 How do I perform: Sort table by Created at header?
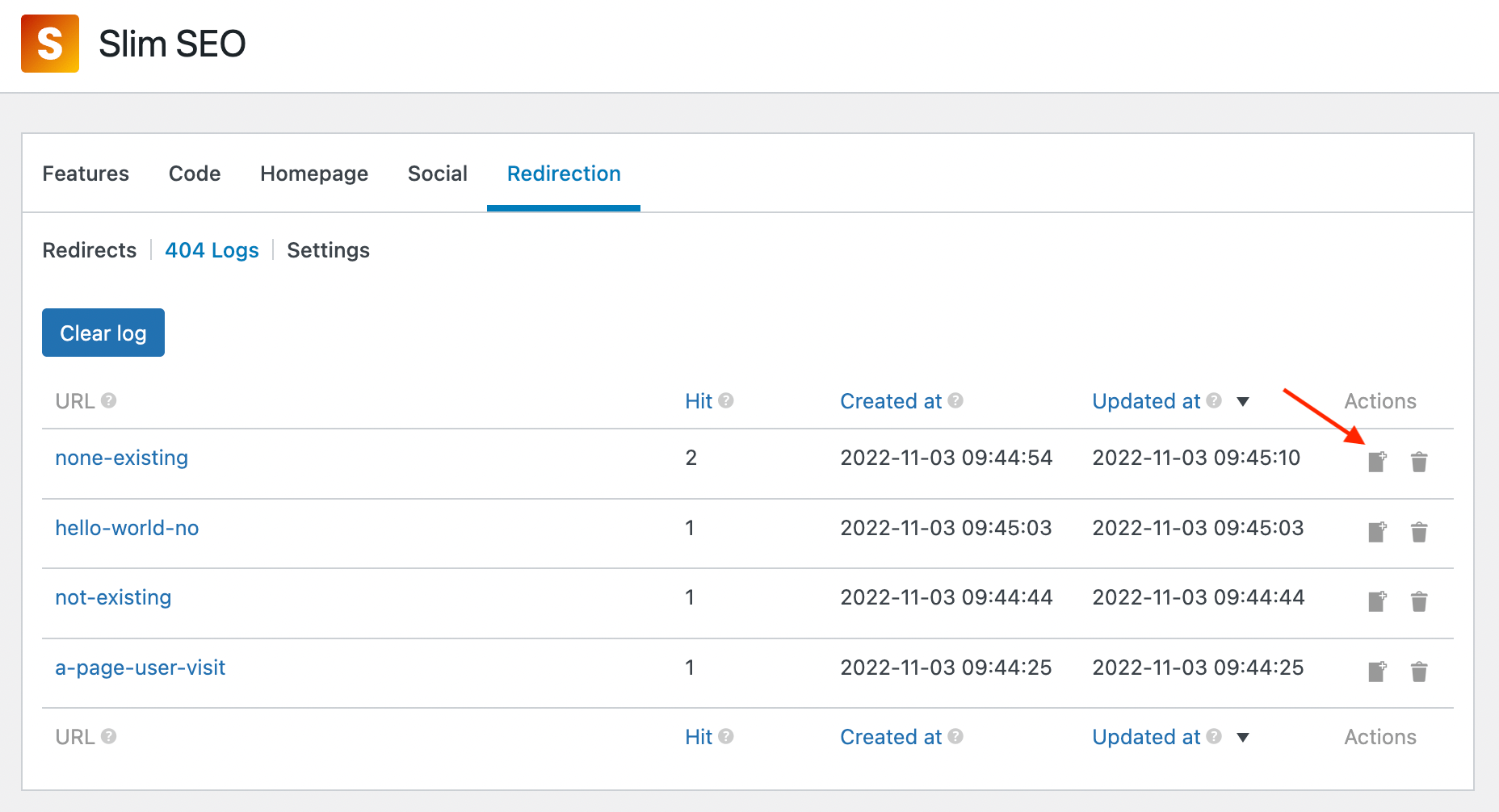[x=891, y=401]
